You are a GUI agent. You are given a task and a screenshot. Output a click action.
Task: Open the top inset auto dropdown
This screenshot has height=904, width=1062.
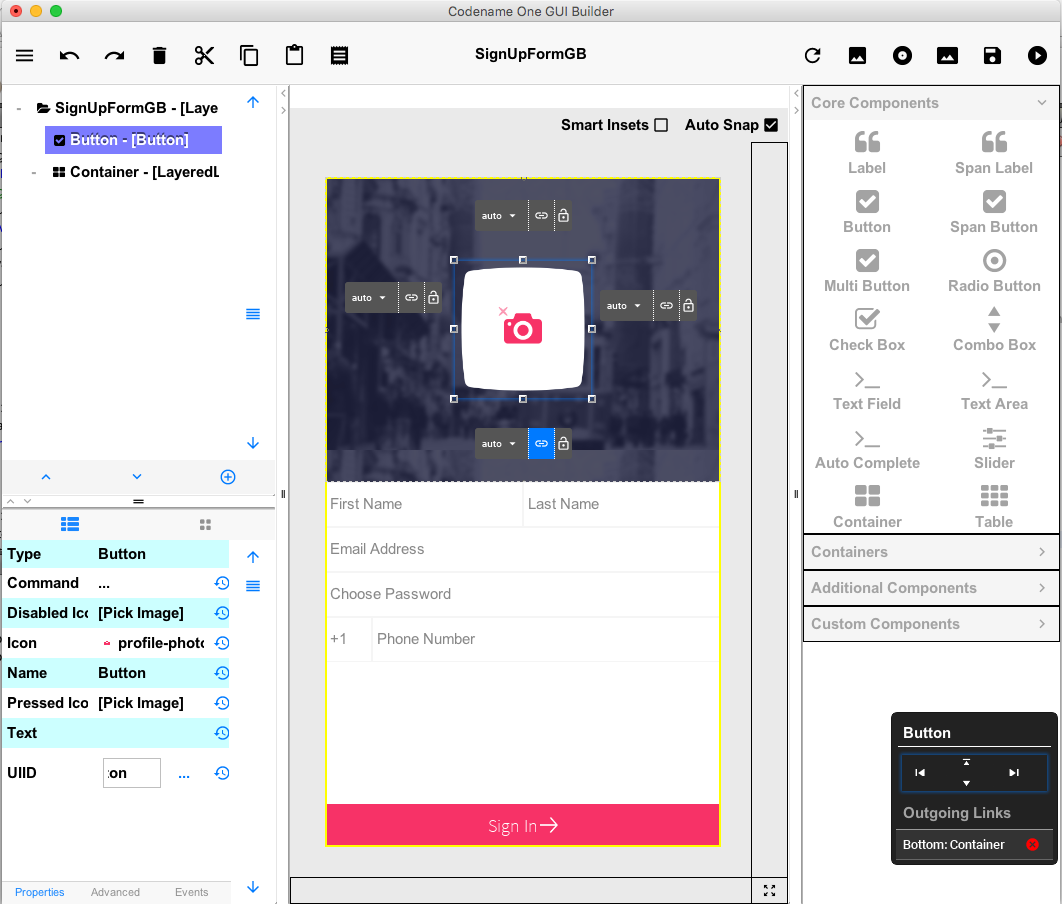pos(500,215)
